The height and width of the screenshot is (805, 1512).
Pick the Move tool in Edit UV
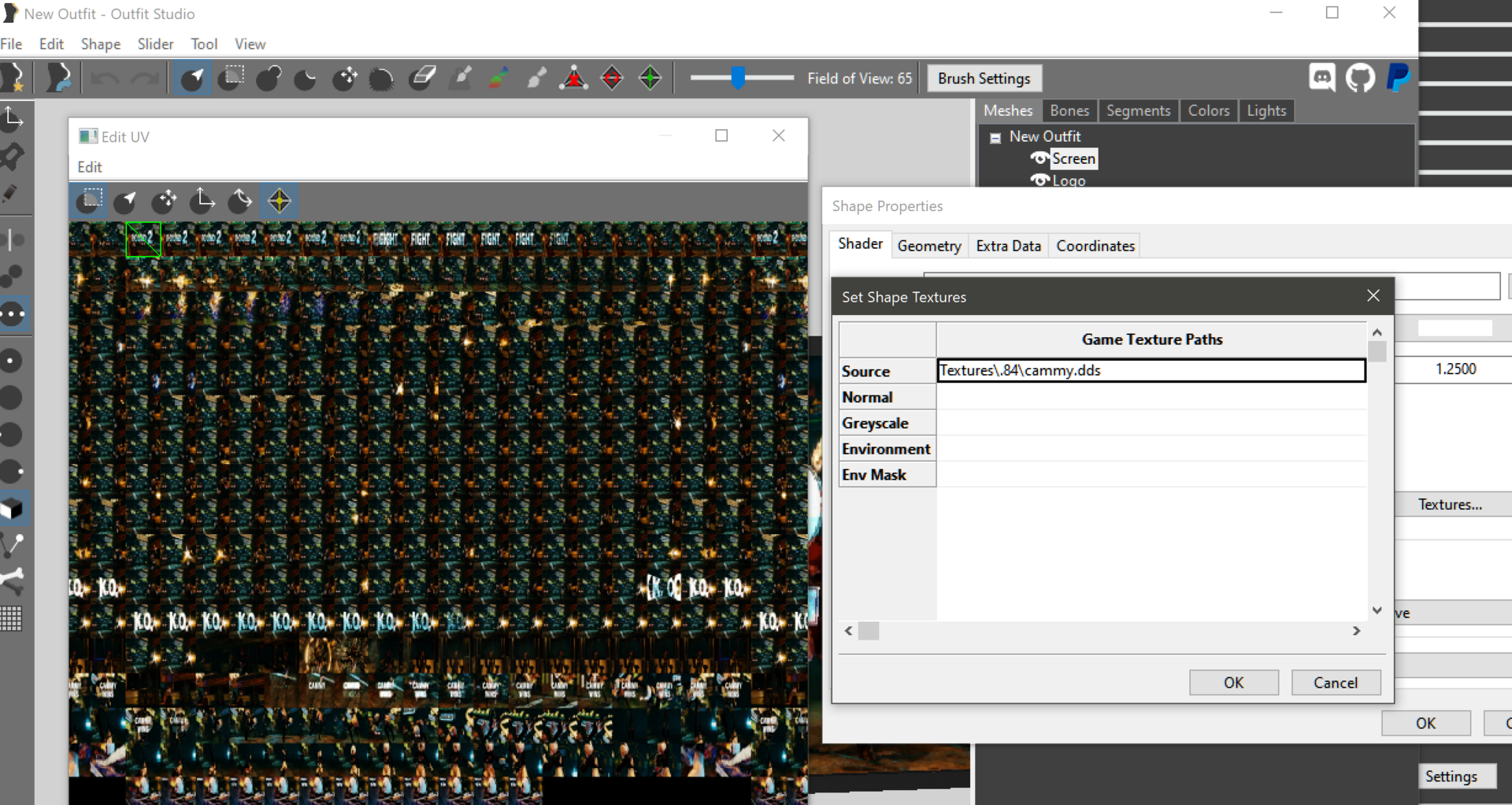[164, 201]
